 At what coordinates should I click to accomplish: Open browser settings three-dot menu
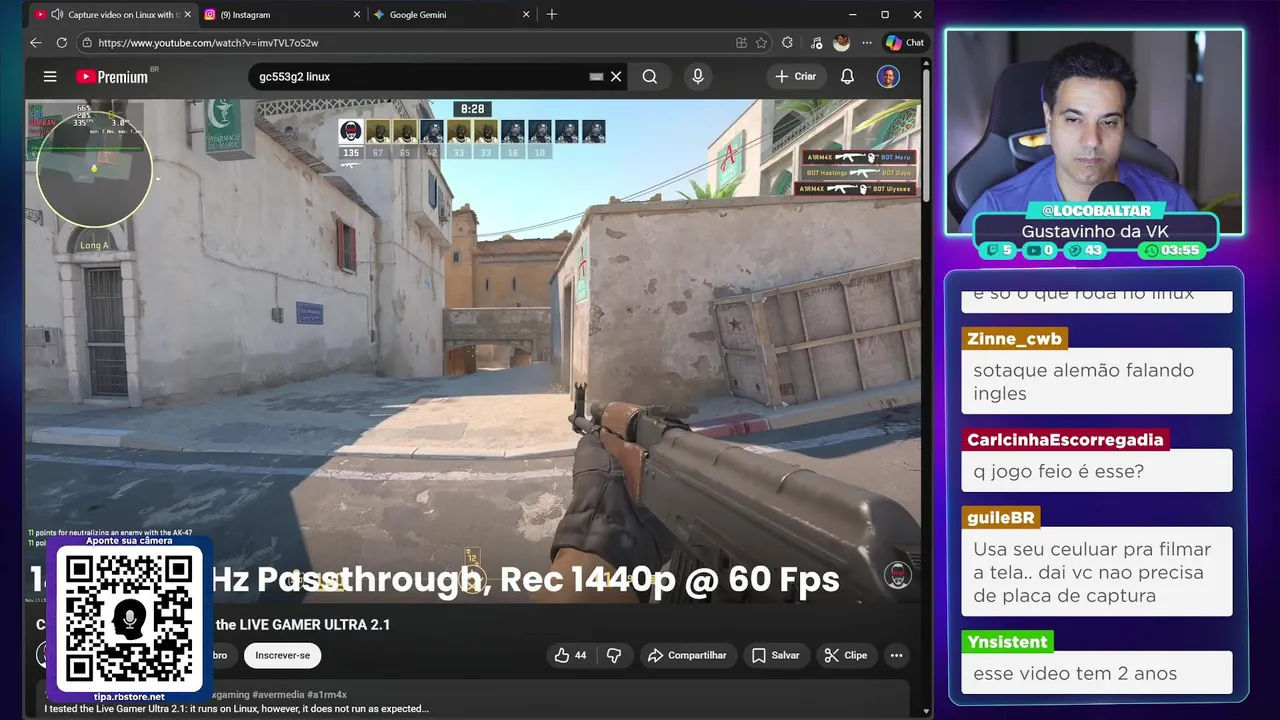tap(867, 43)
